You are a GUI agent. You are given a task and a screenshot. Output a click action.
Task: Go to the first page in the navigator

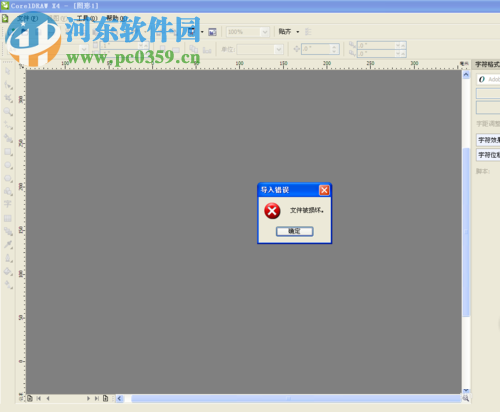(x=39, y=398)
